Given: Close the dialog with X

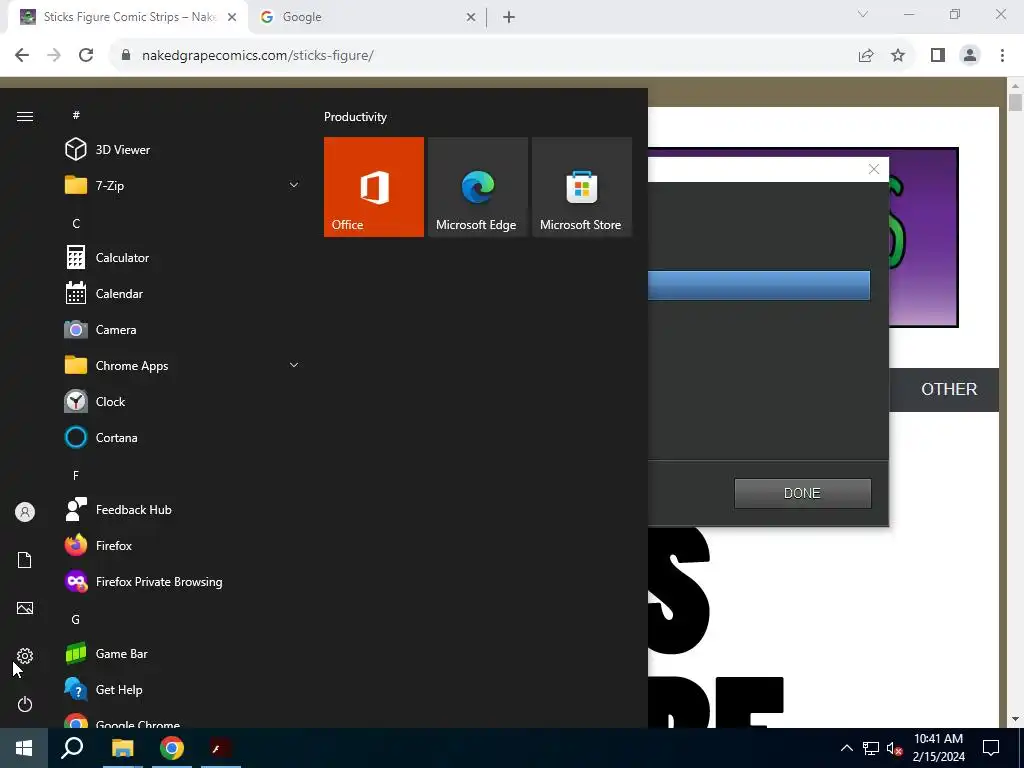Looking at the screenshot, I should (874, 169).
